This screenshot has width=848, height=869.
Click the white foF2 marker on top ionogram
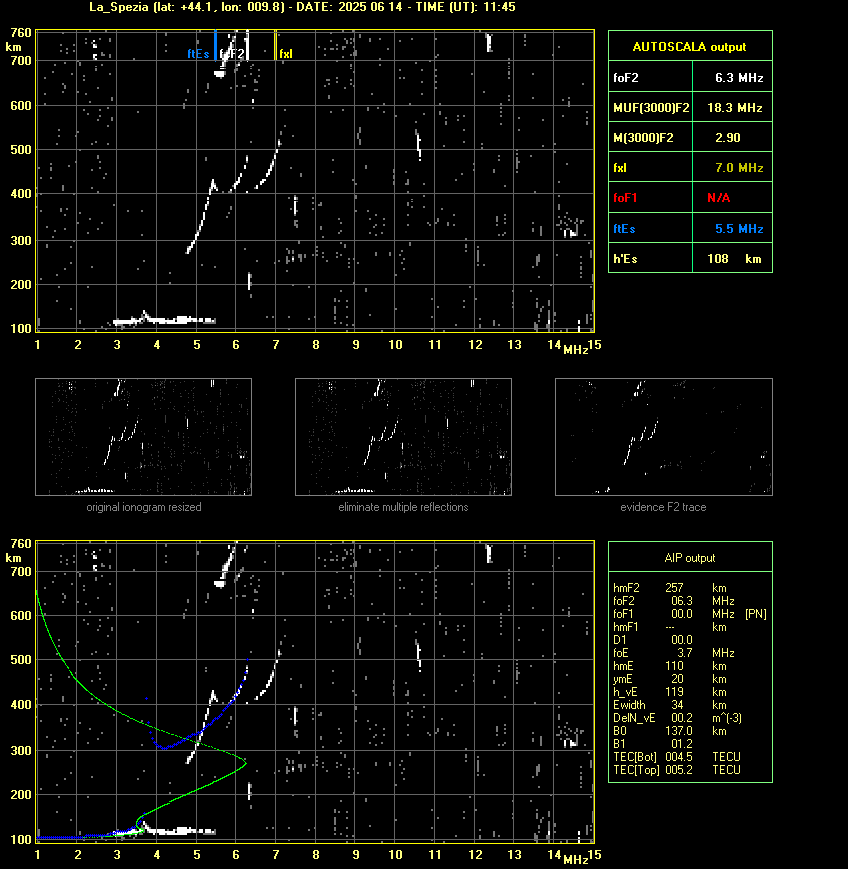point(232,54)
